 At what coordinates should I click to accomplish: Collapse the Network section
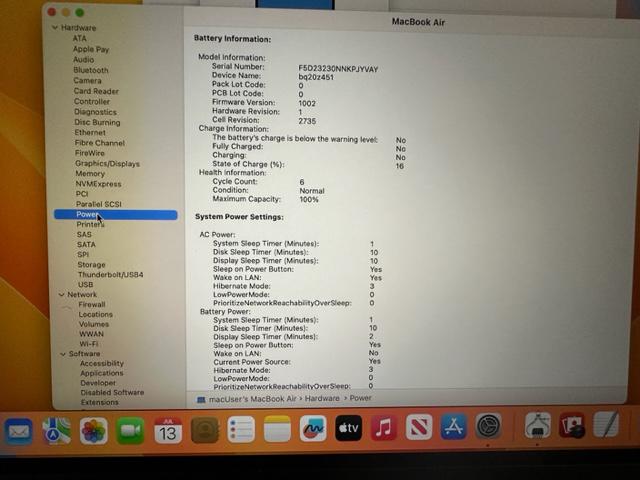pos(62,294)
